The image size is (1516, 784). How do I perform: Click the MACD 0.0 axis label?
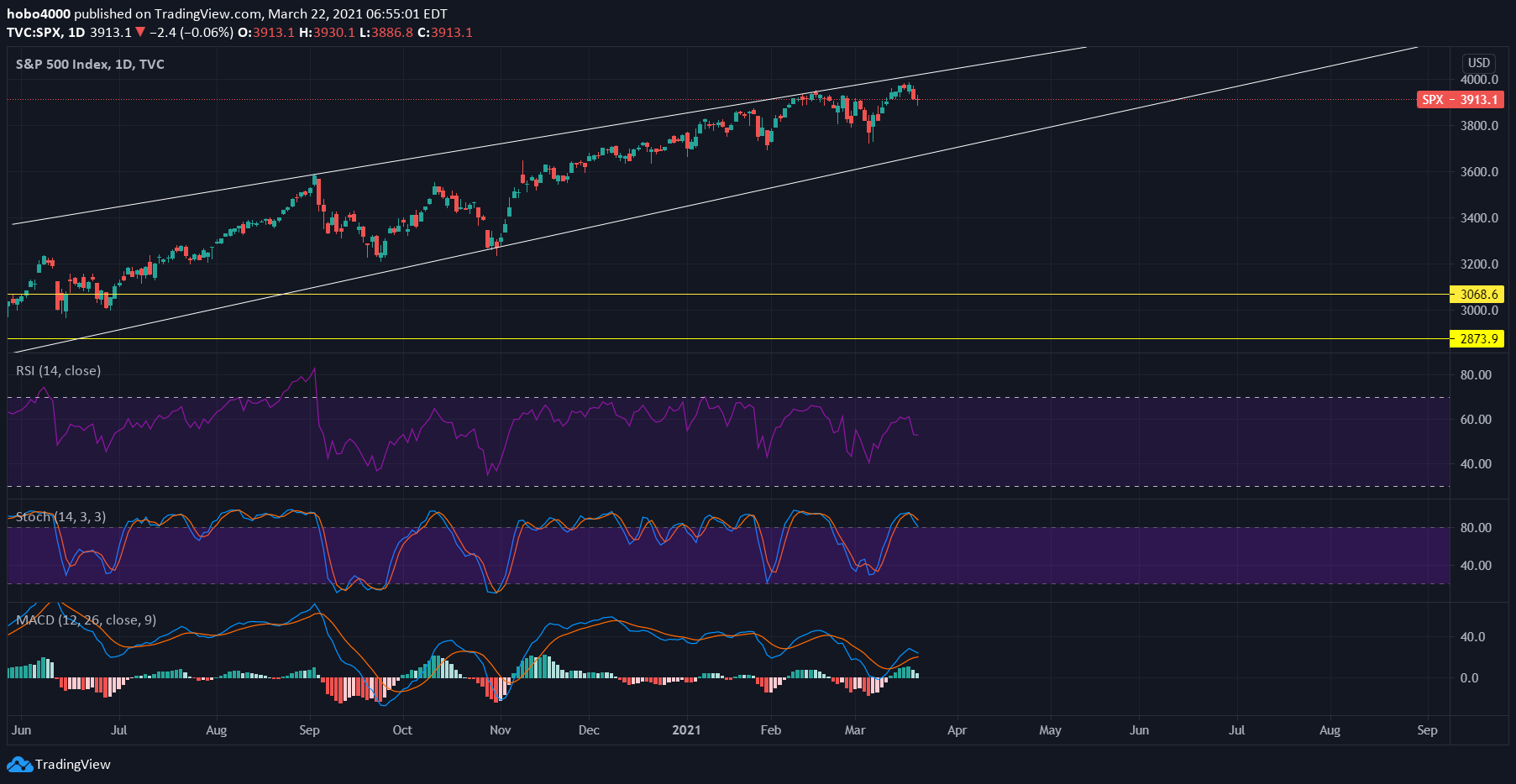tap(1469, 678)
